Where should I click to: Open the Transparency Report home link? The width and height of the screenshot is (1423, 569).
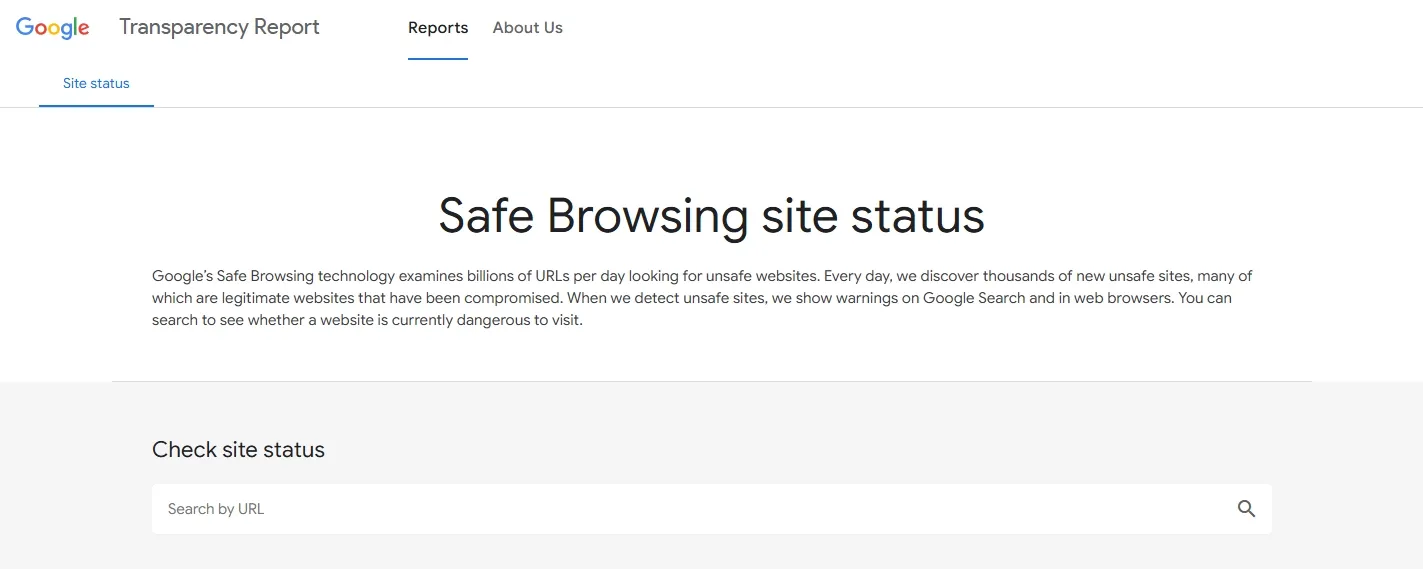219,27
